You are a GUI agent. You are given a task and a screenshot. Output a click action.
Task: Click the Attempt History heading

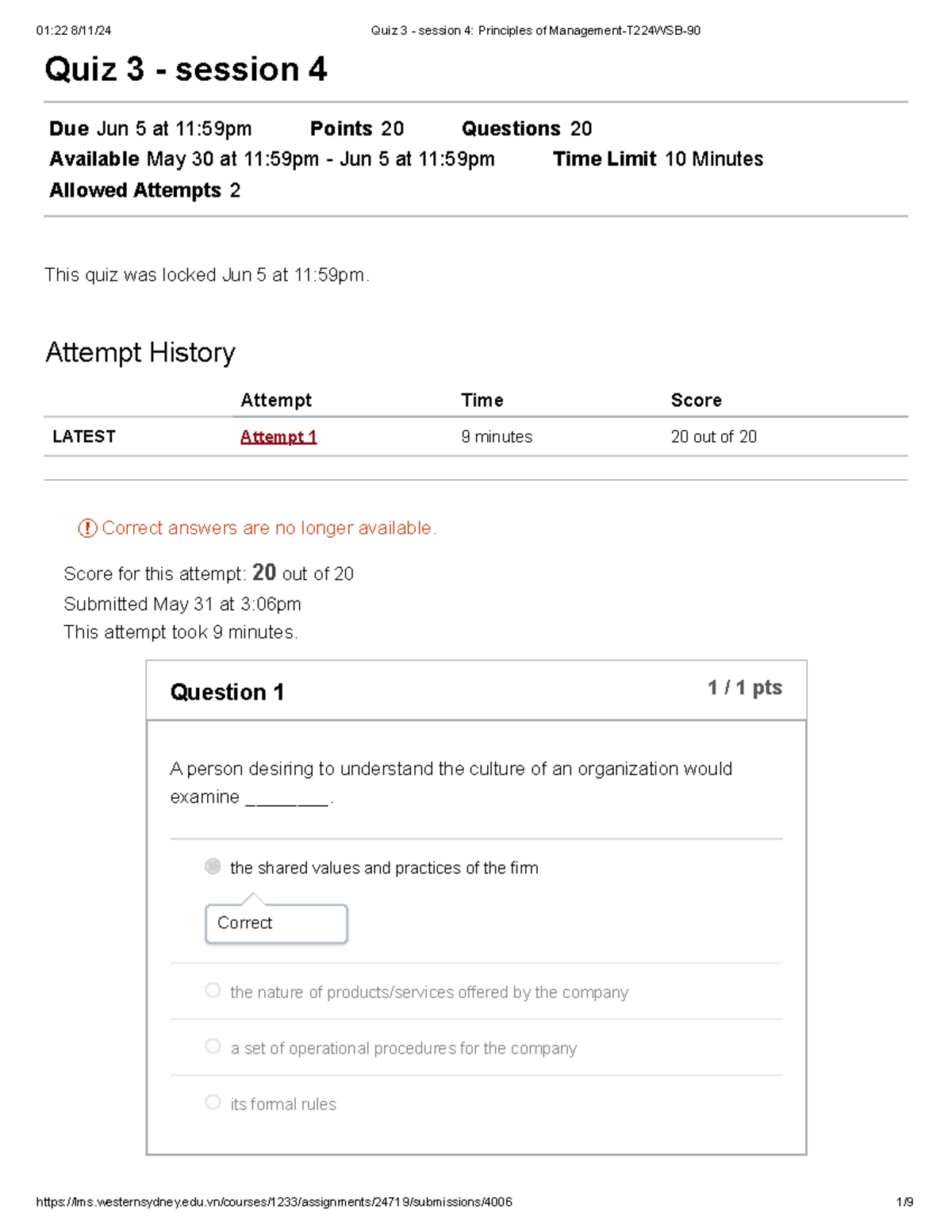140,353
